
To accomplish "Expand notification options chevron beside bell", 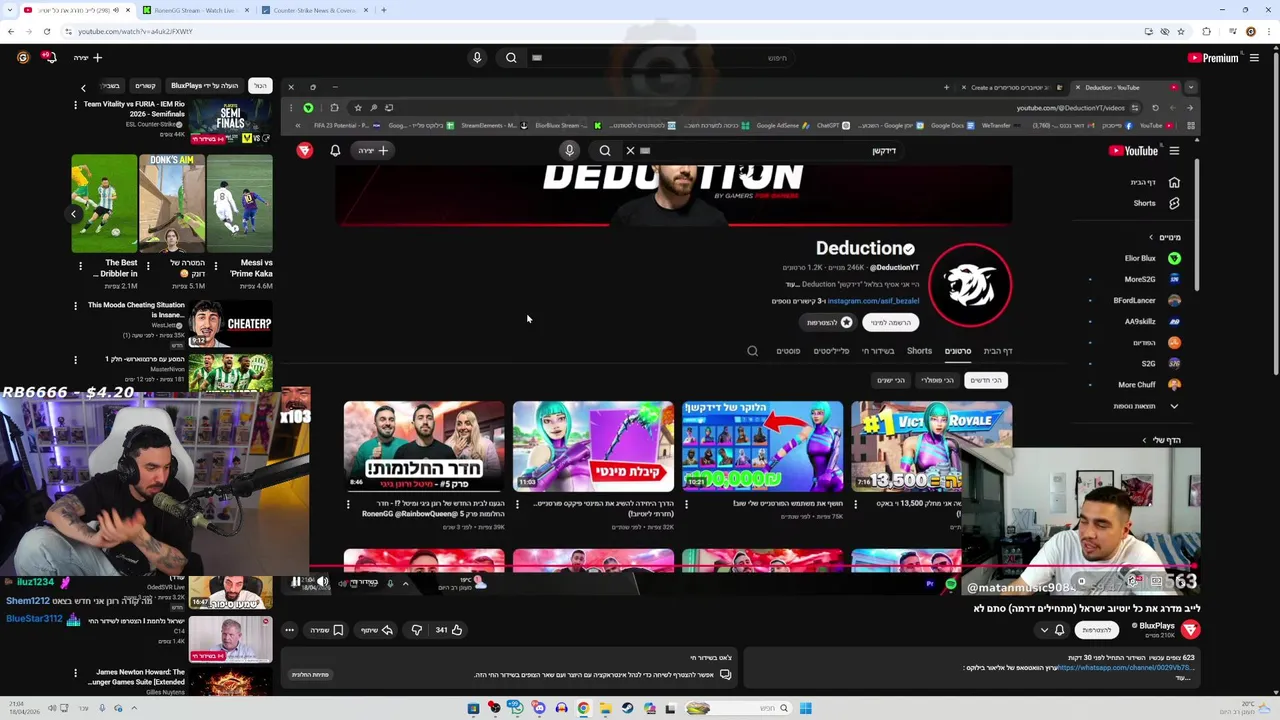I will click(x=1044, y=630).
